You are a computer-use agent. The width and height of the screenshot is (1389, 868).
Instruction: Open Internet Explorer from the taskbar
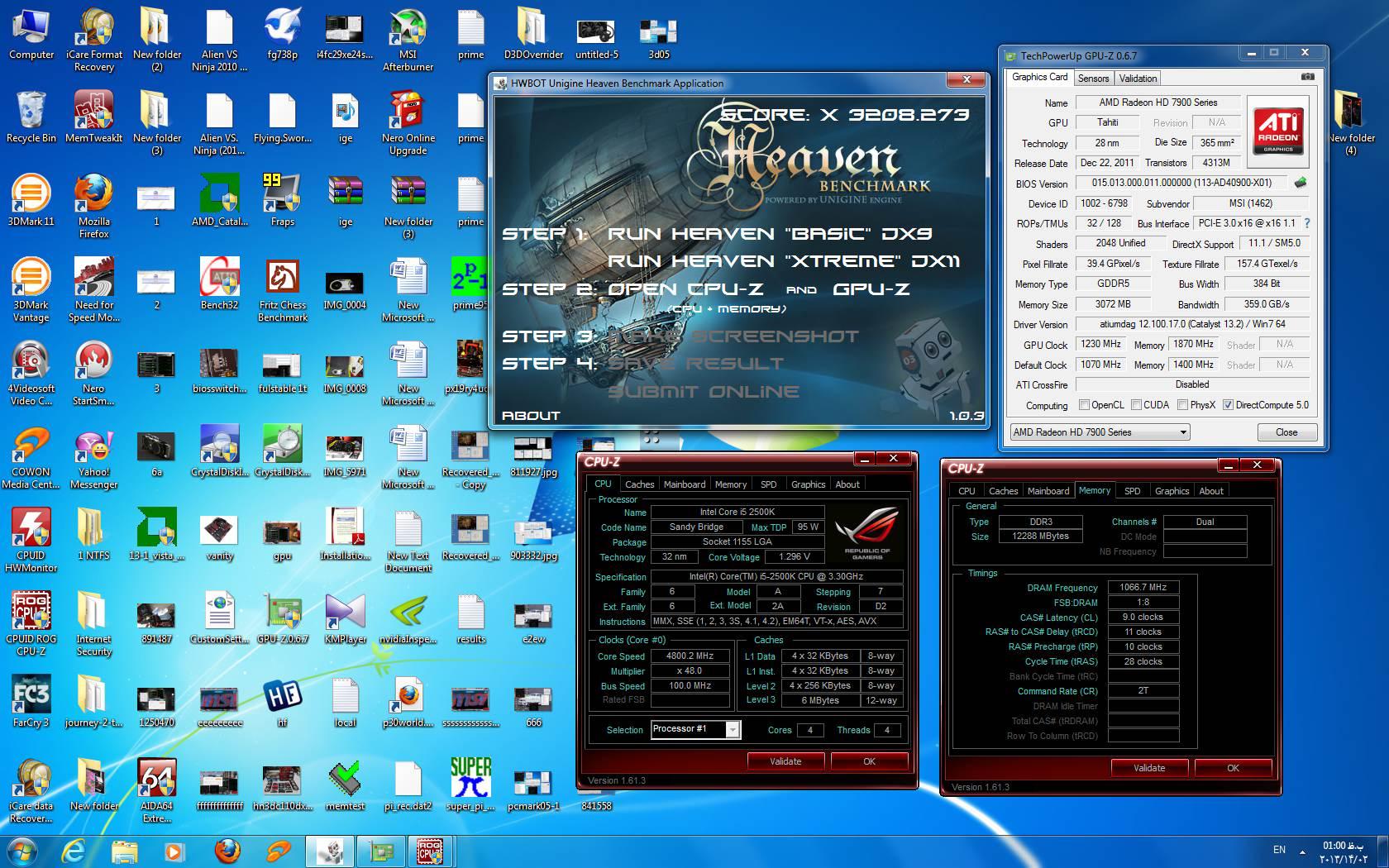click(74, 851)
